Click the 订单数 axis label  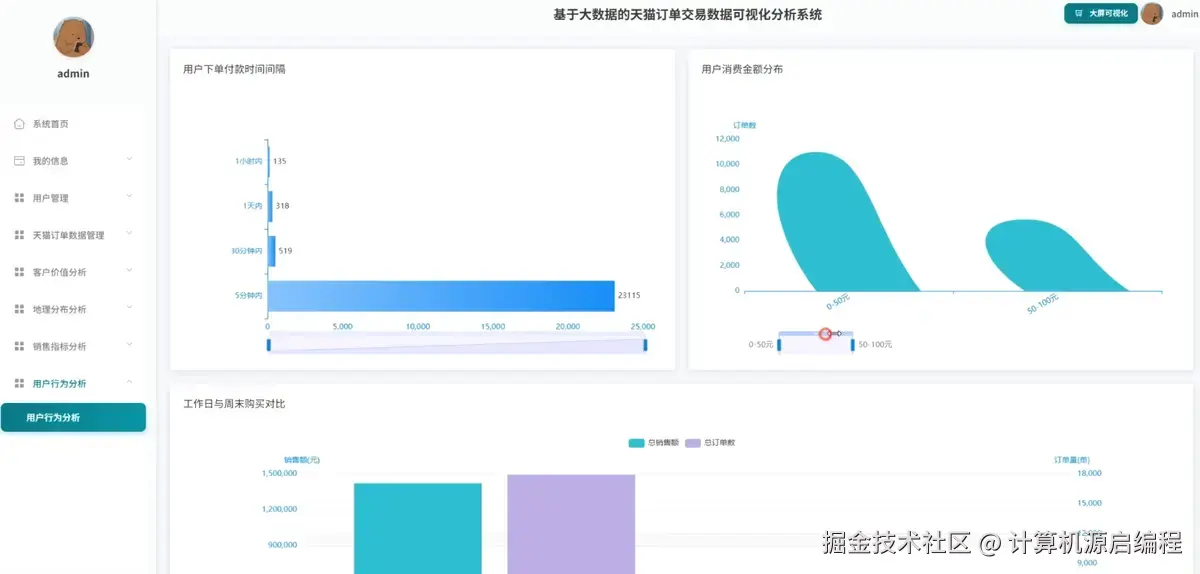pyautogui.click(x=744, y=125)
